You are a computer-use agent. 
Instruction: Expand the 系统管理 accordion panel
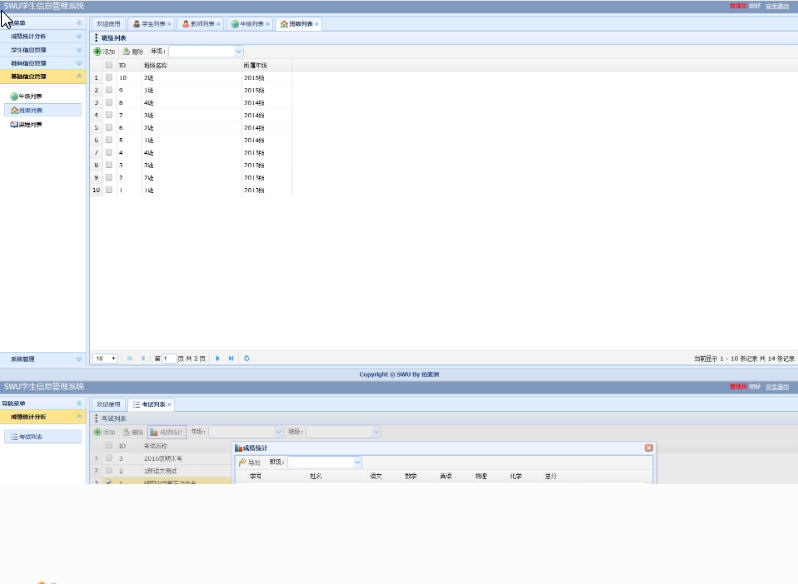coord(79,359)
